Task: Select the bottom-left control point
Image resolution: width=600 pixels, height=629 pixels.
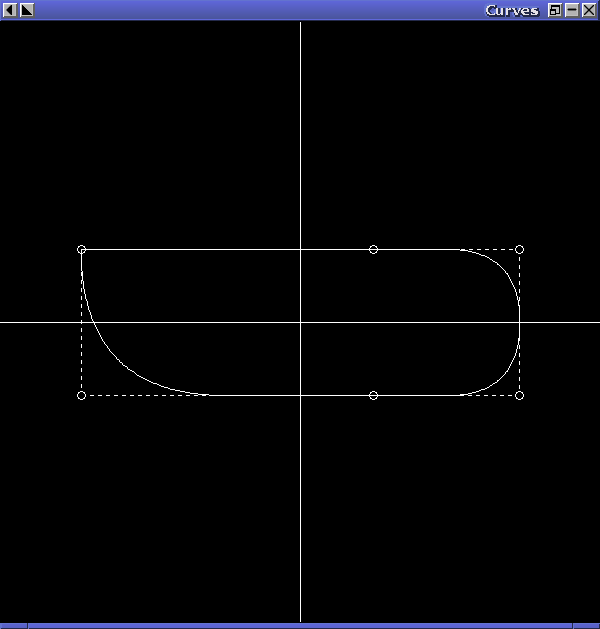Action: (x=81, y=396)
